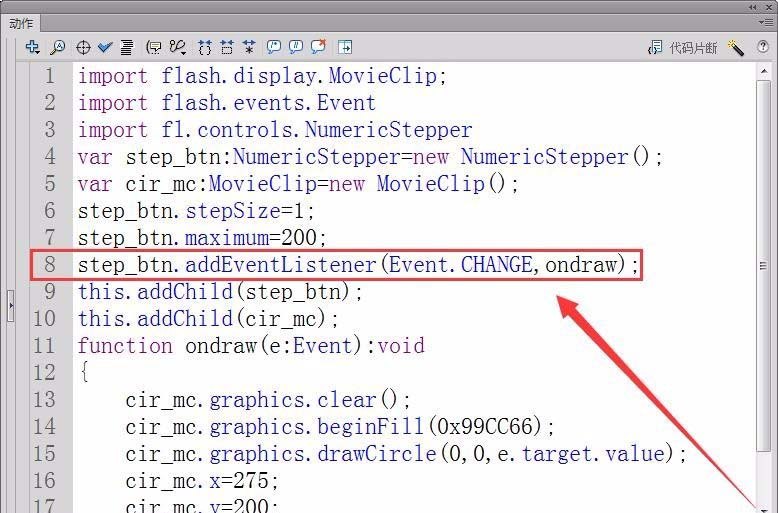Viewport: 778px width, 513px height.
Task: Open 代码片断 code snippets panel
Action: click(693, 48)
